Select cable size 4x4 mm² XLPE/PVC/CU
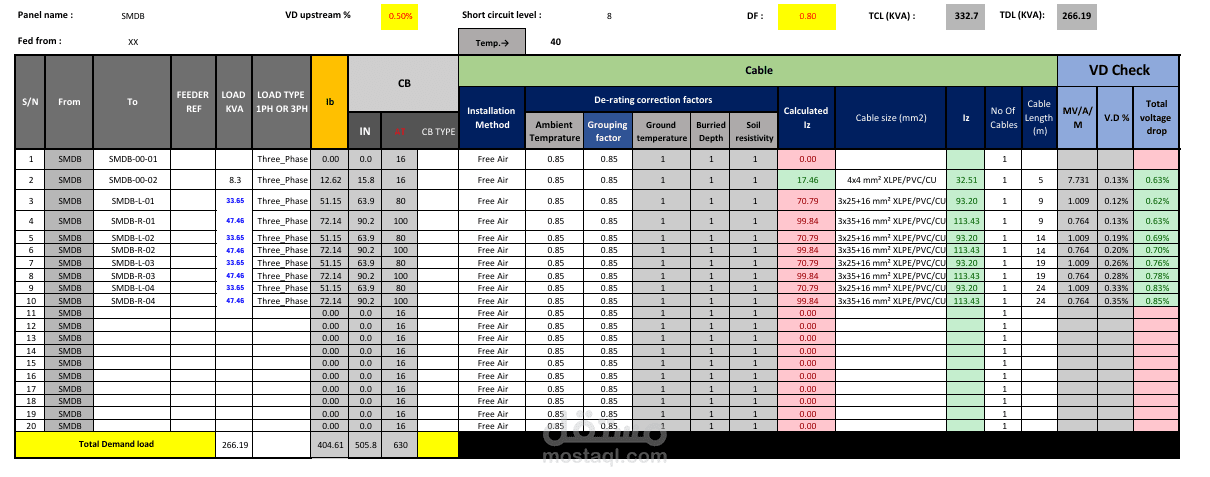The image size is (1210, 477). click(890, 180)
